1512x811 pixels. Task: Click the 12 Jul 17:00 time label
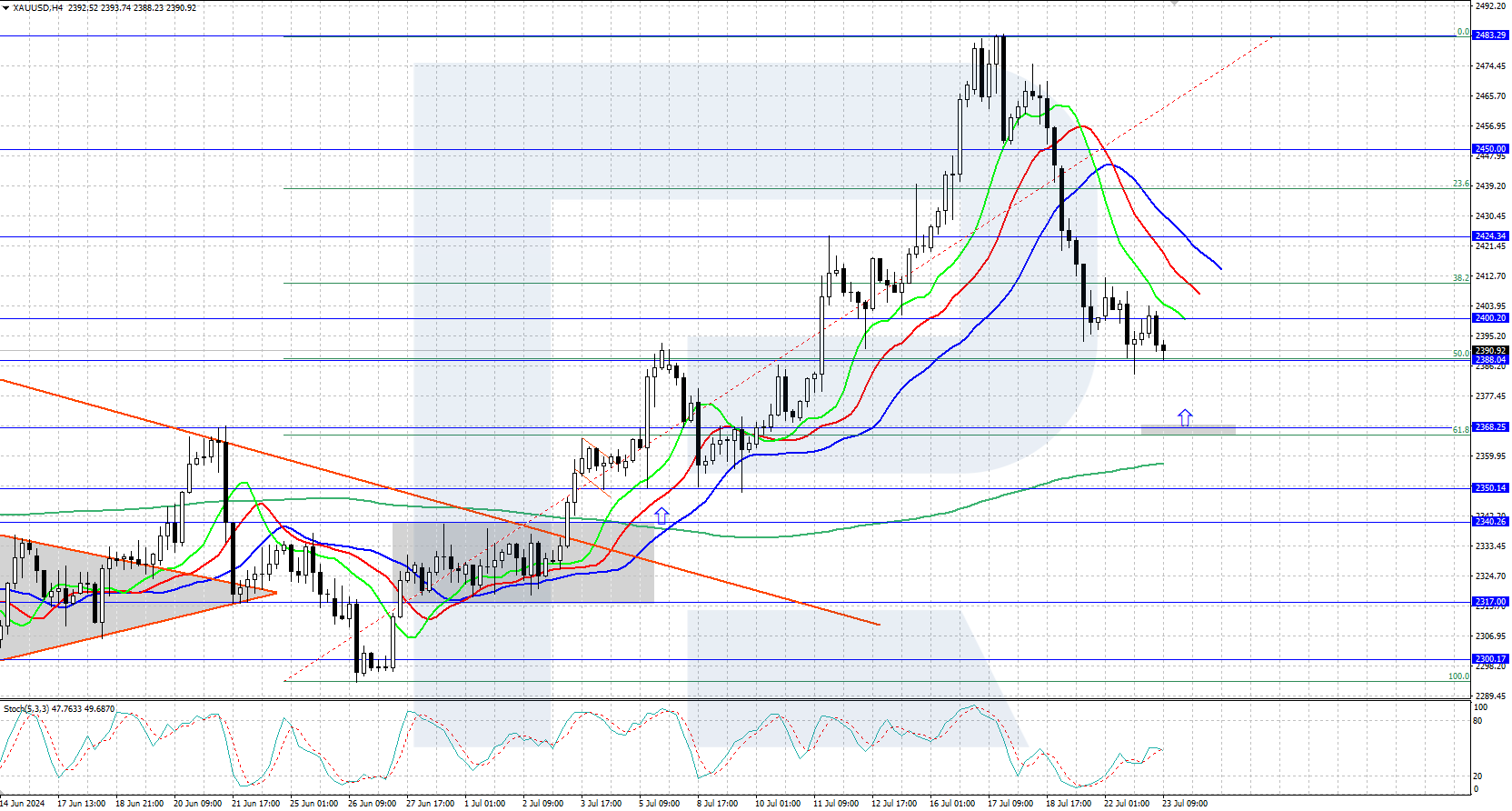click(894, 804)
